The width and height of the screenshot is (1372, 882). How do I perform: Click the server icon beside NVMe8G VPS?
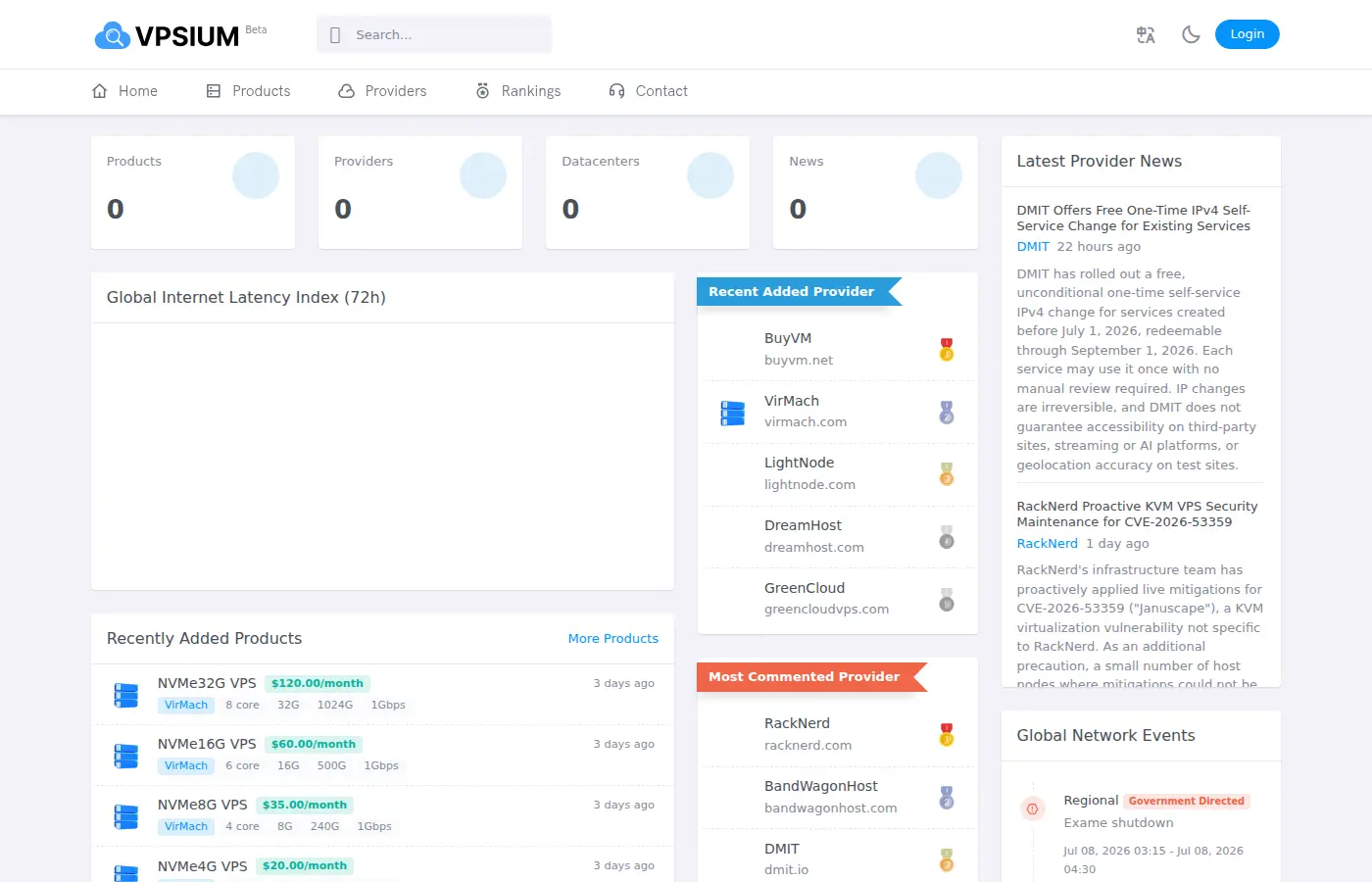click(x=126, y=816)
